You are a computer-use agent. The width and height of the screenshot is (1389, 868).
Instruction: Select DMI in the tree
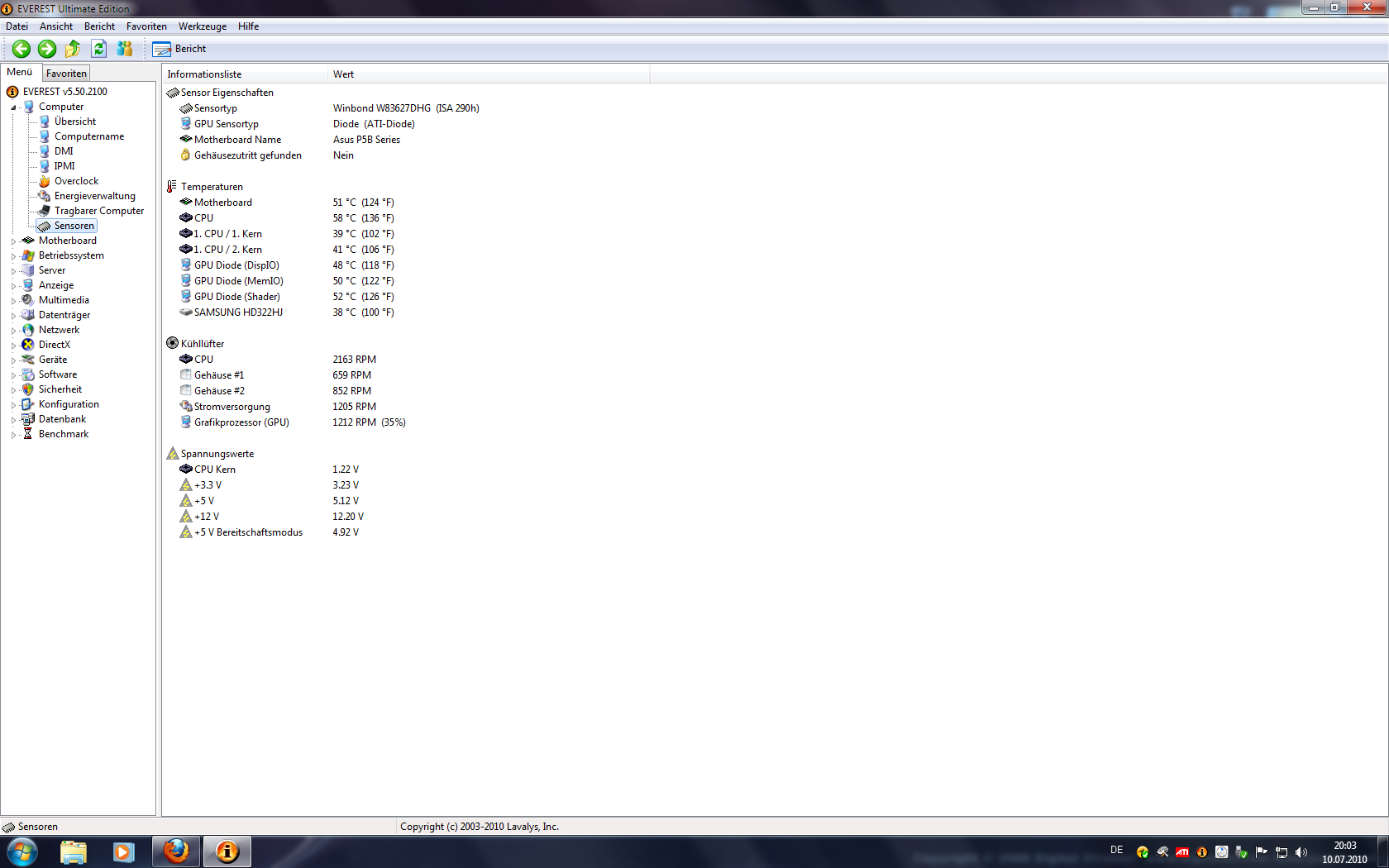click(x=64, y=151)
